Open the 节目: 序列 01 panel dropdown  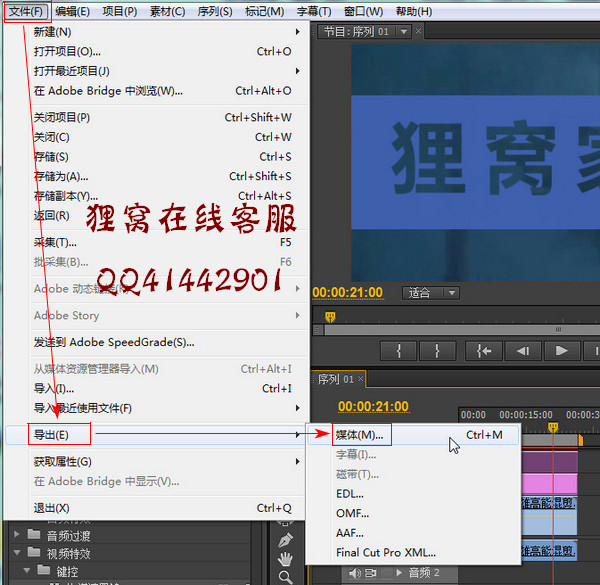tap(403, 31)
